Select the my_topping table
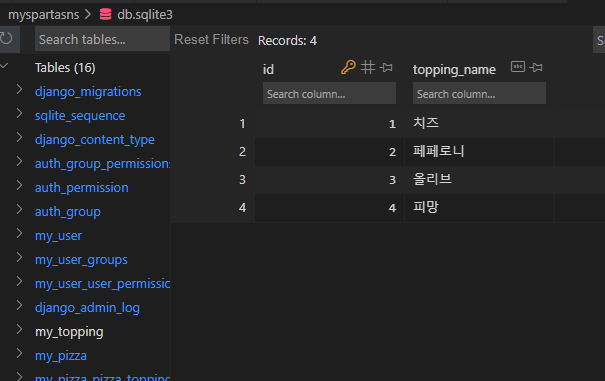605x381 pixels. tap(69, 332)
